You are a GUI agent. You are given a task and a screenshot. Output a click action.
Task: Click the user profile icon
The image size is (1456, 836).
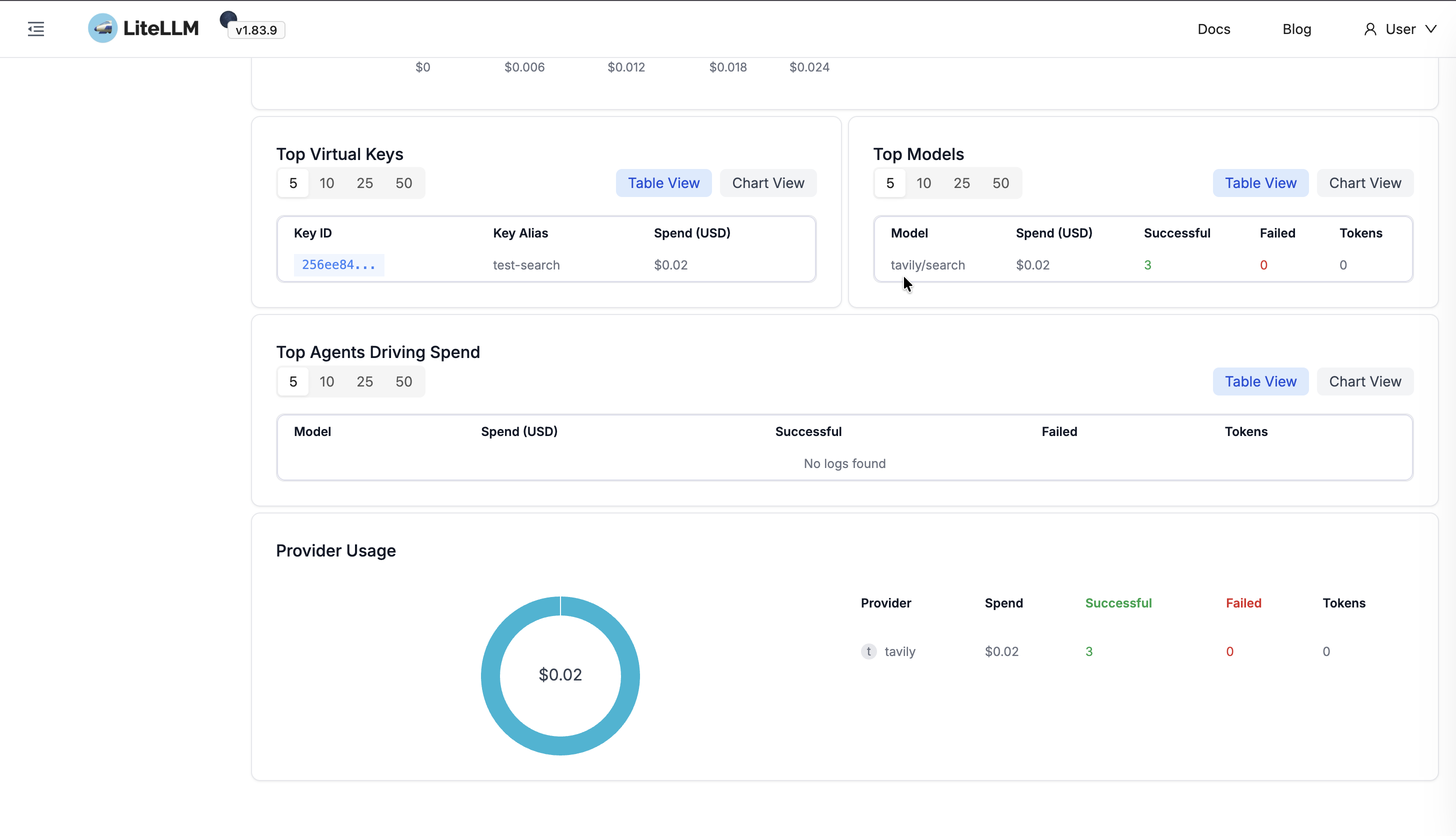[1370, 29]
